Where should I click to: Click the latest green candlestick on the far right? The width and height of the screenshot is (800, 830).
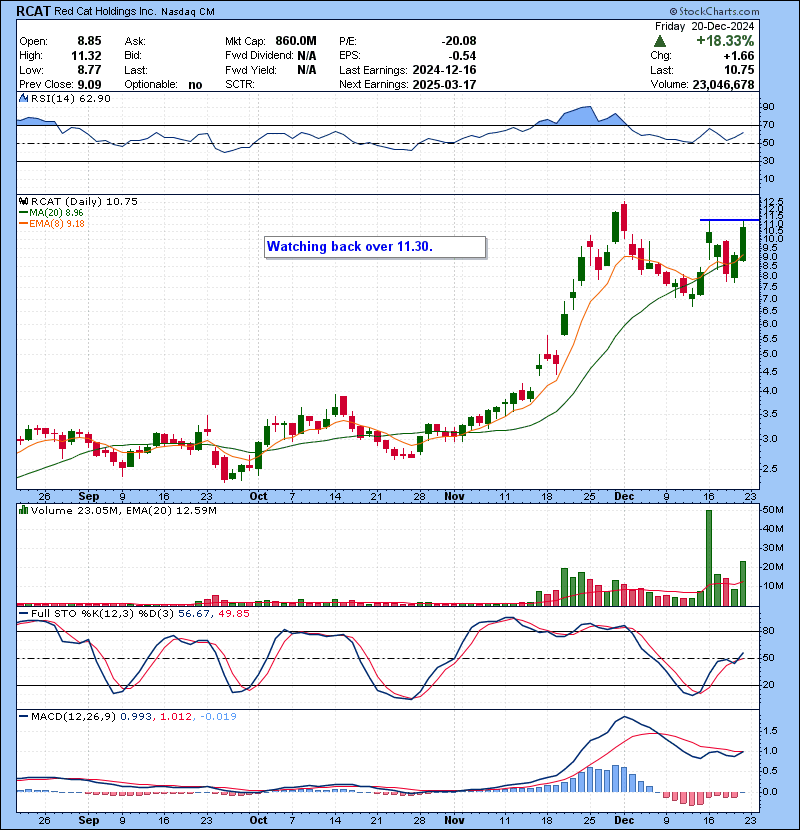click(x=743, y=243)
